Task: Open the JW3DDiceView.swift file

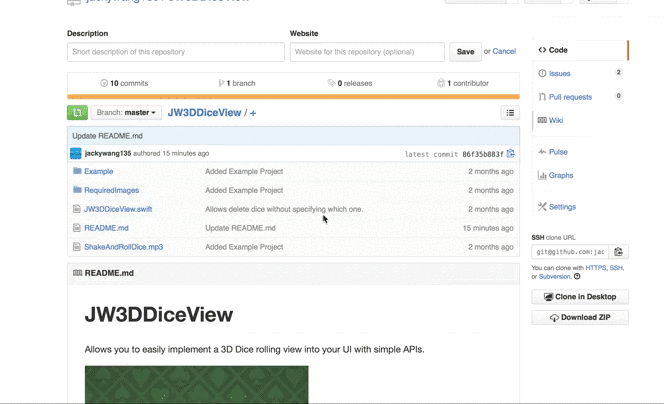Action: pyautogui.click(x=118, y=209)
